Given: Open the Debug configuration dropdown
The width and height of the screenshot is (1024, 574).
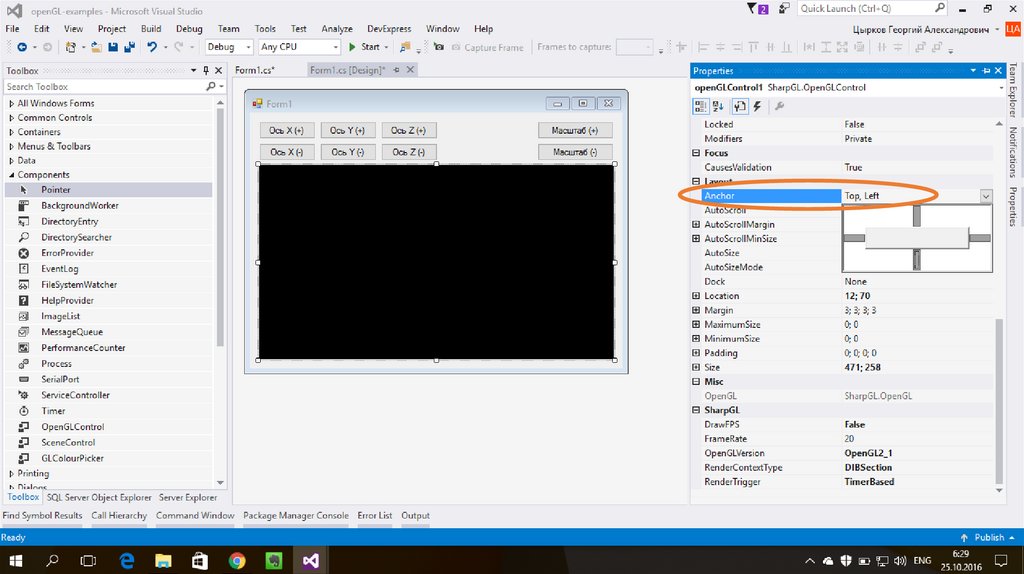Looking at the screenshot, I should 228,47.
